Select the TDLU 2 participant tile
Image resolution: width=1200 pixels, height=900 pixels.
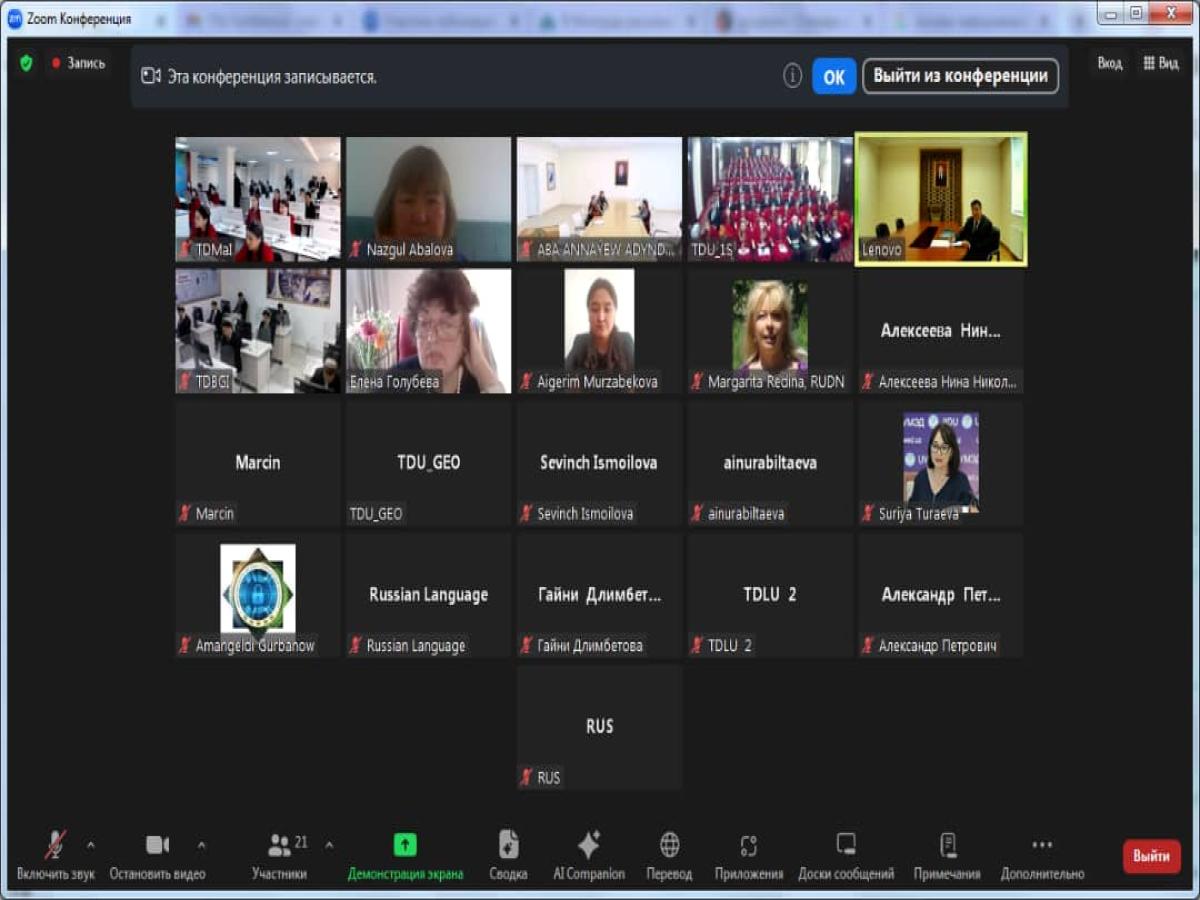tap(770, 595)
